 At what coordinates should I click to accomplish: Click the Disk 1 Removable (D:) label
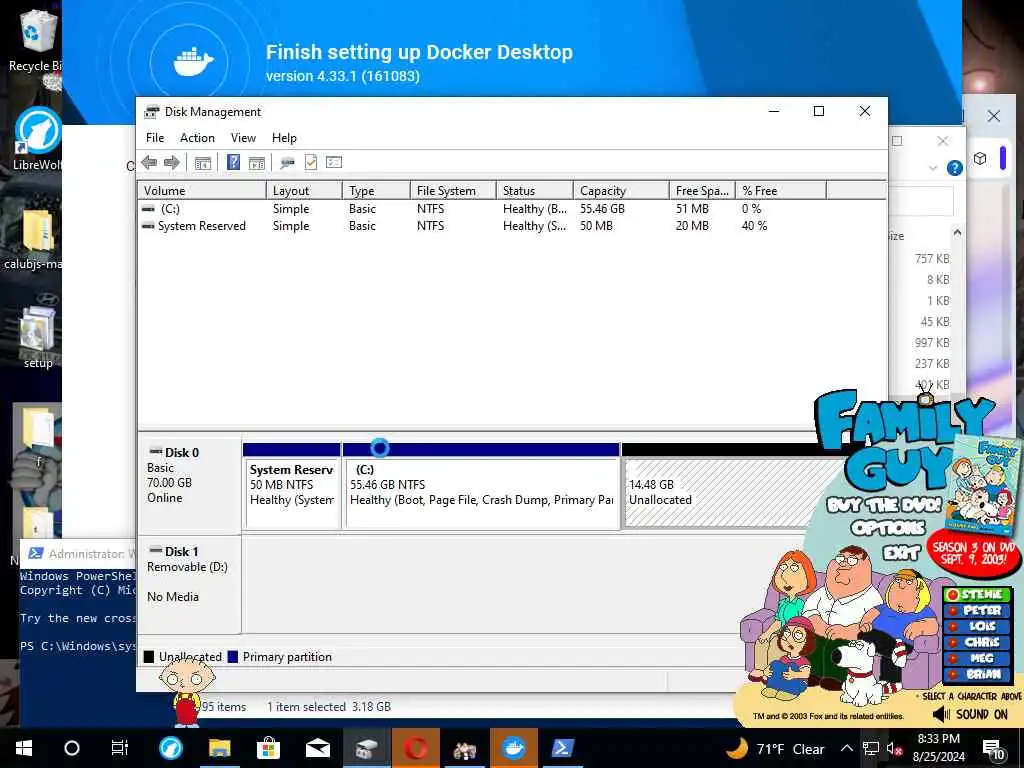pyautogui.click(x=188, y=584)
